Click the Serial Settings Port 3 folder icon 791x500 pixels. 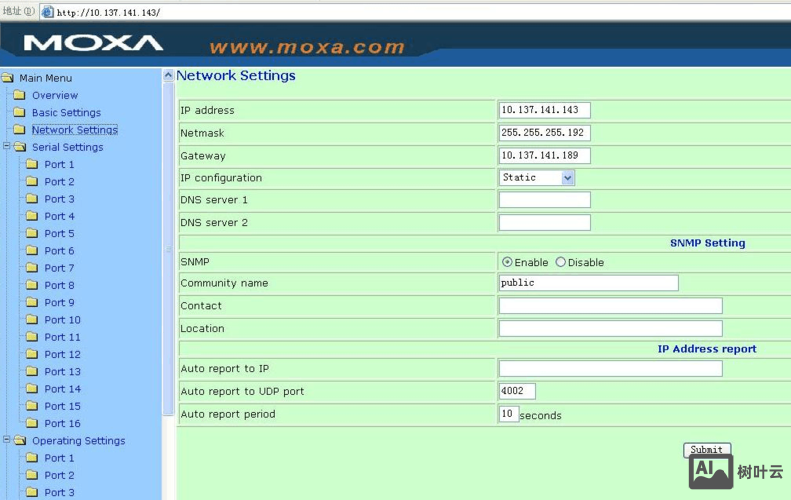[32, 198]
